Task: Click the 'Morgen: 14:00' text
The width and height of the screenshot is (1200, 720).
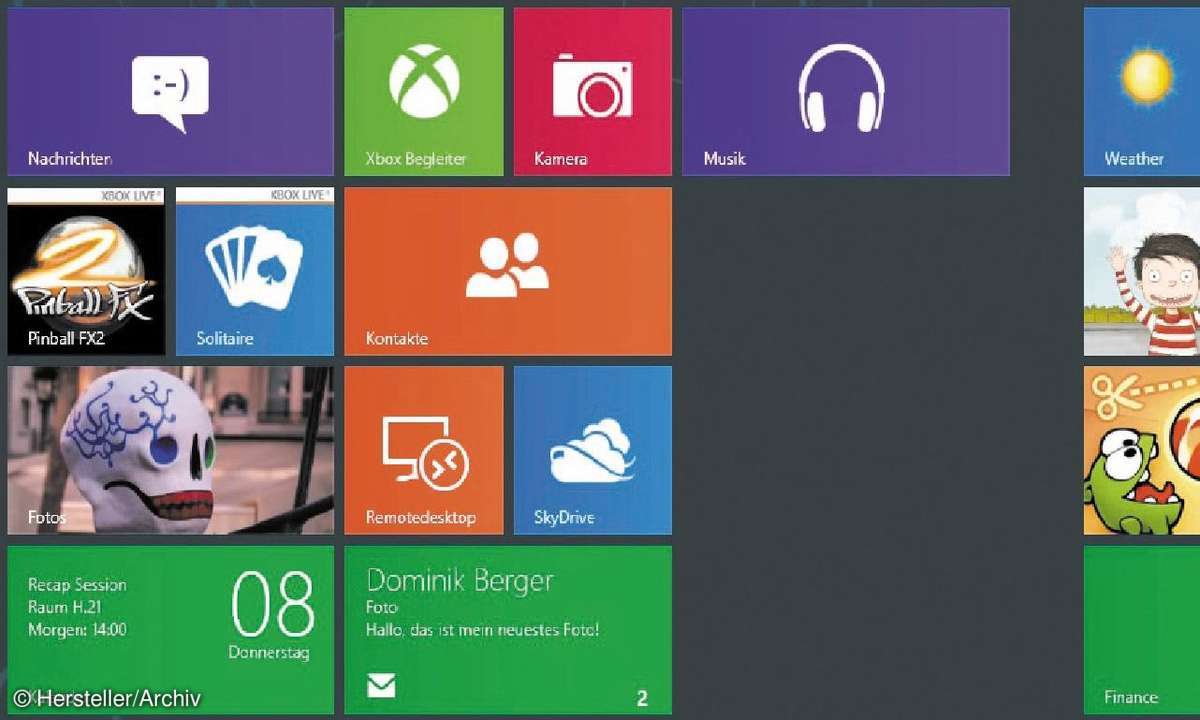Action: pyautogui.click(x=77, y=630)
